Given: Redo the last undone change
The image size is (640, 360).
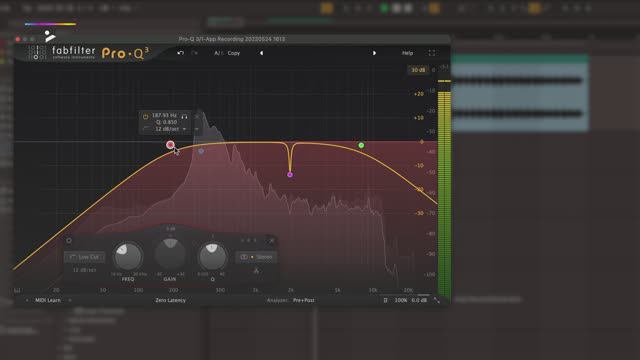Looking at the screenshot, I should pyautogui.click(x=195, y=53).
